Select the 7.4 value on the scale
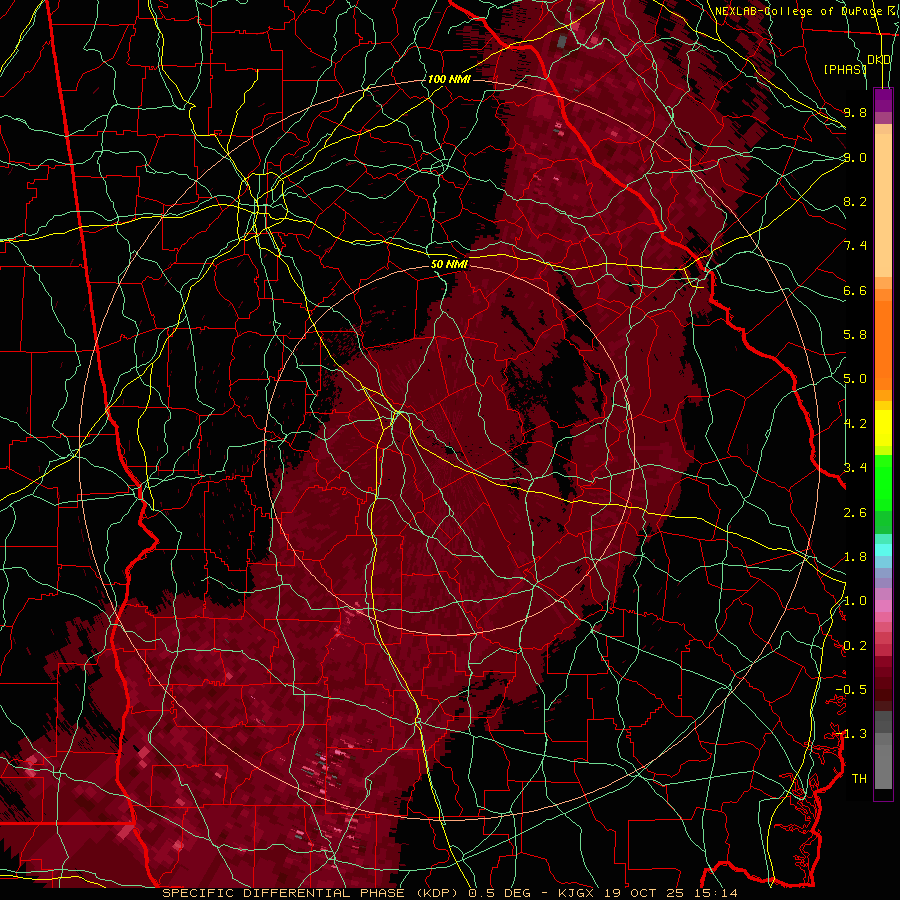 click(x=855, y=246)
